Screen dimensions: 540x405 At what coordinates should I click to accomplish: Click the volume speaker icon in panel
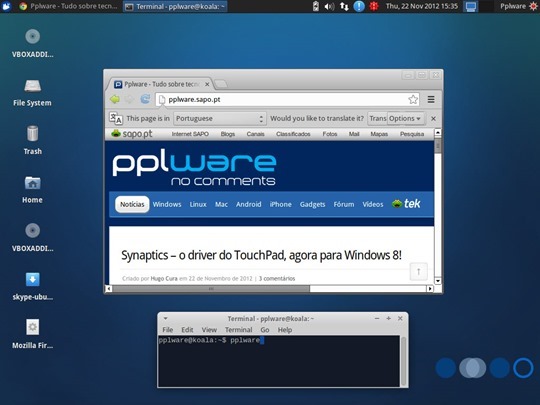click(x=329, y=6)
